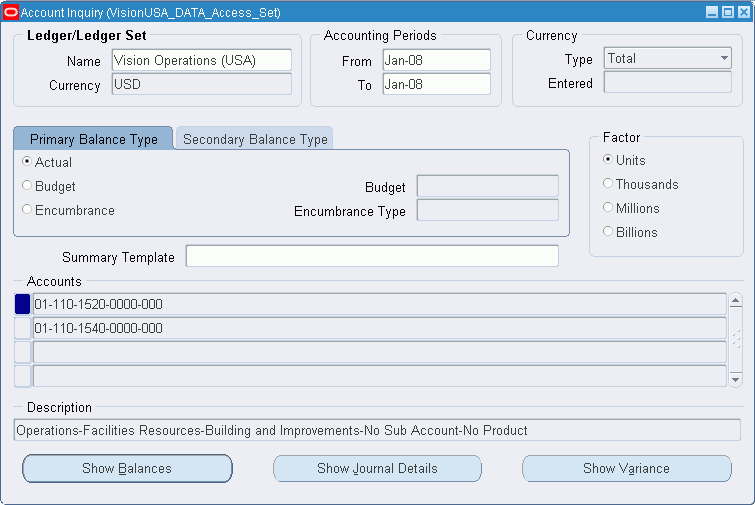This screenshot has width=755, height=505.
Task: Maximize the Account Inquiry window
Action: (x=728, y=13)
